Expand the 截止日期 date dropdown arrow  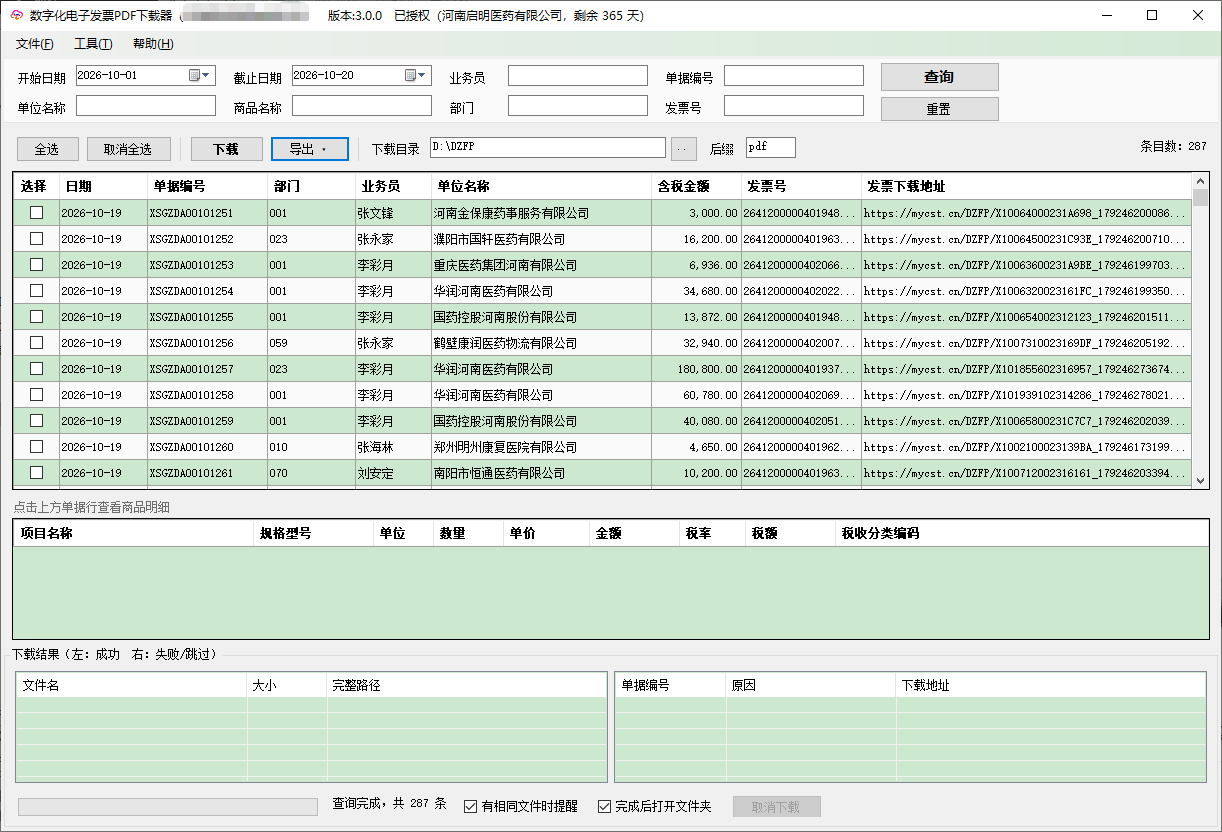click(x=423, y=76)
